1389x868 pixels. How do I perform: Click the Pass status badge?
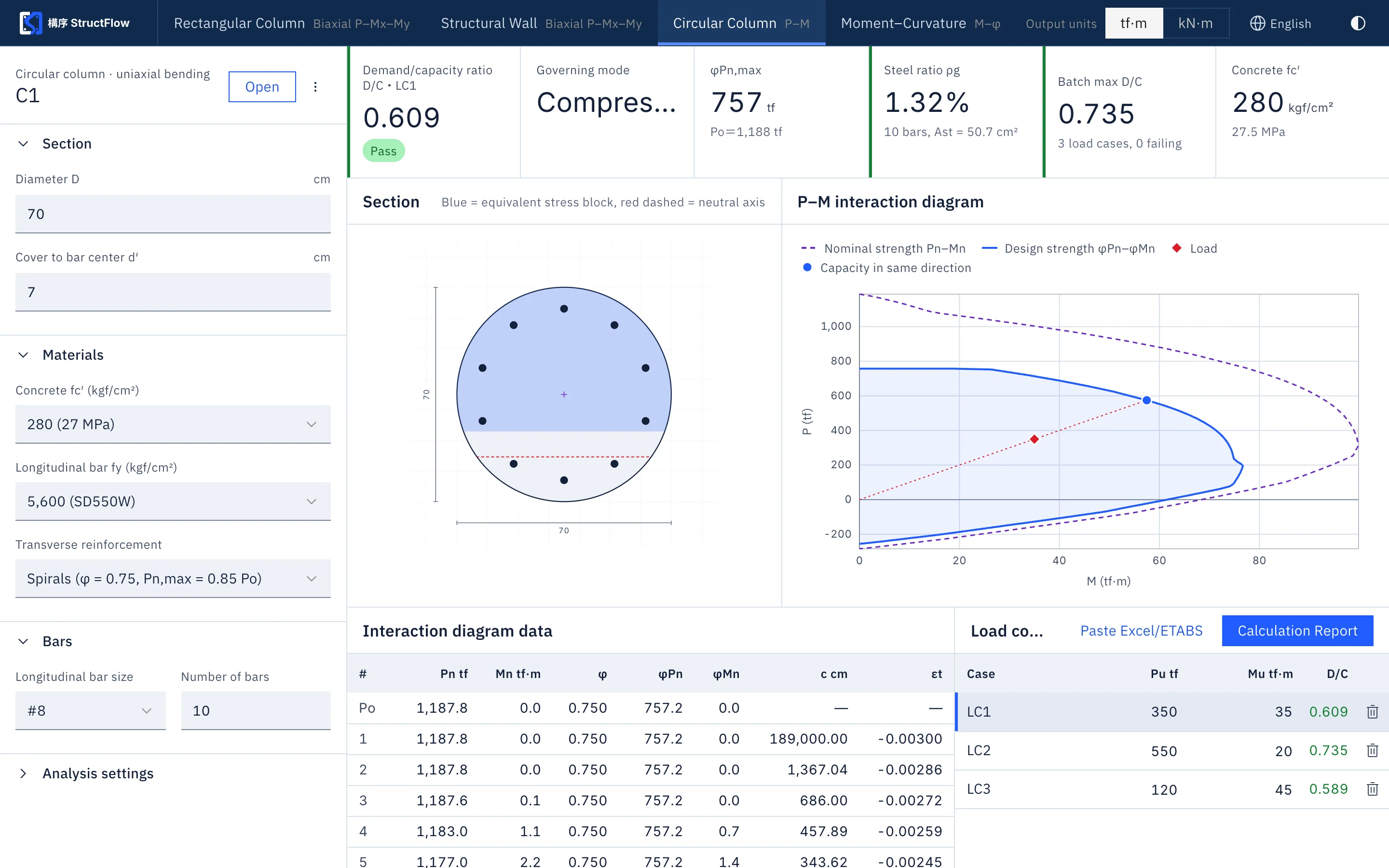pos(383,151)
